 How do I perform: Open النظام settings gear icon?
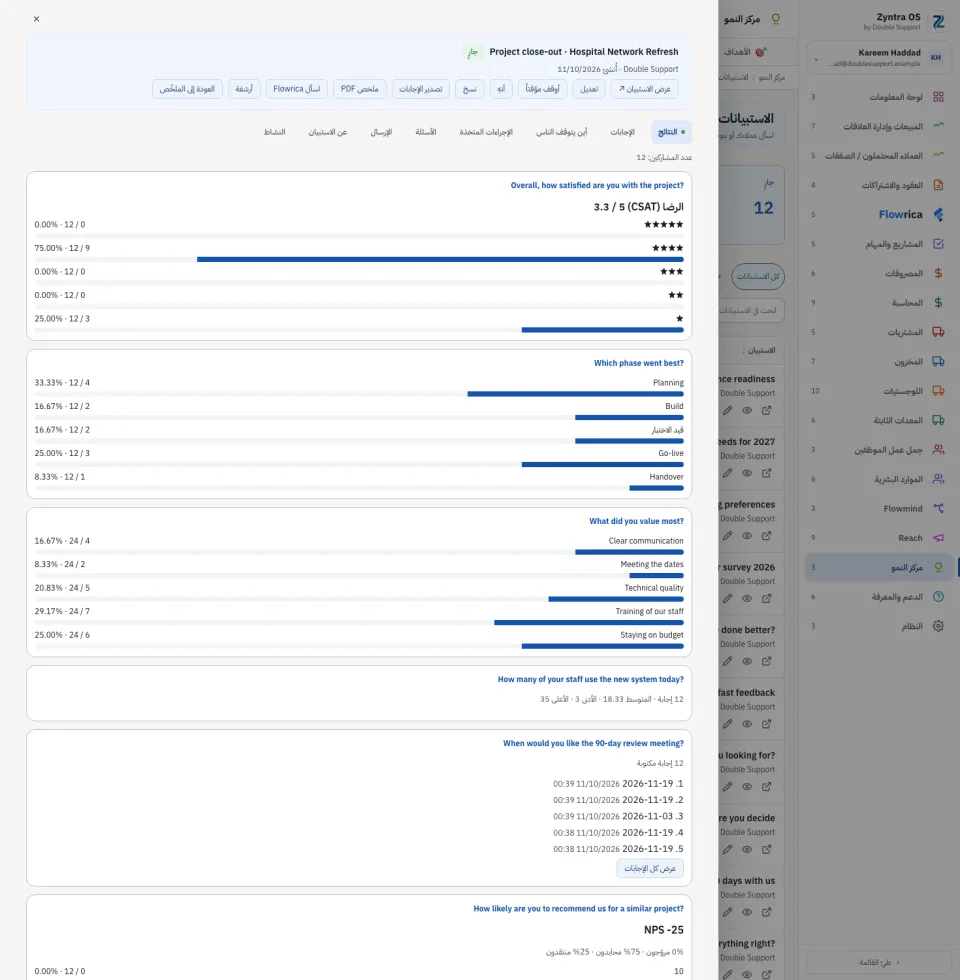pos(938,626)
